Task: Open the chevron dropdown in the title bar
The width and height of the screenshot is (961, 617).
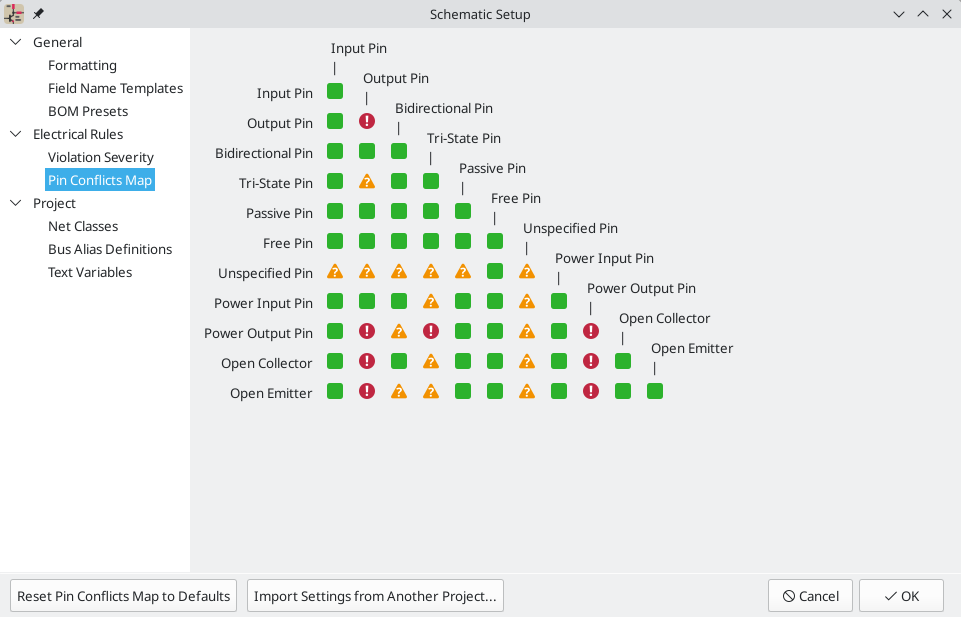Action: (x=898, y=14)
